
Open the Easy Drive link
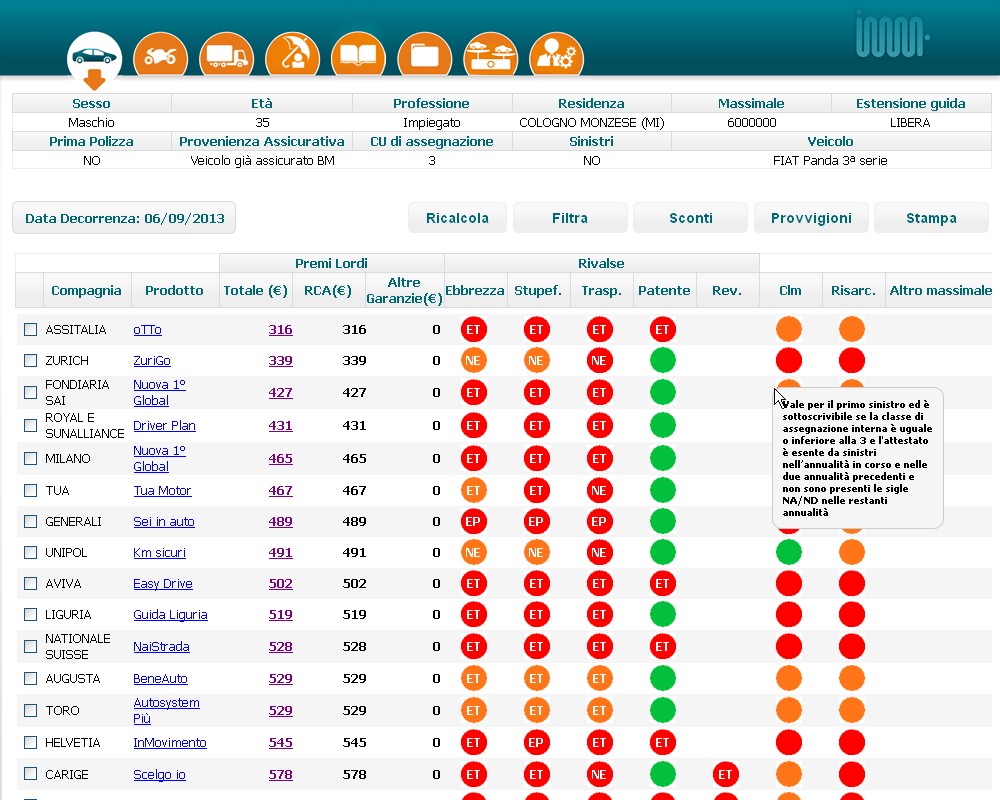163,583
